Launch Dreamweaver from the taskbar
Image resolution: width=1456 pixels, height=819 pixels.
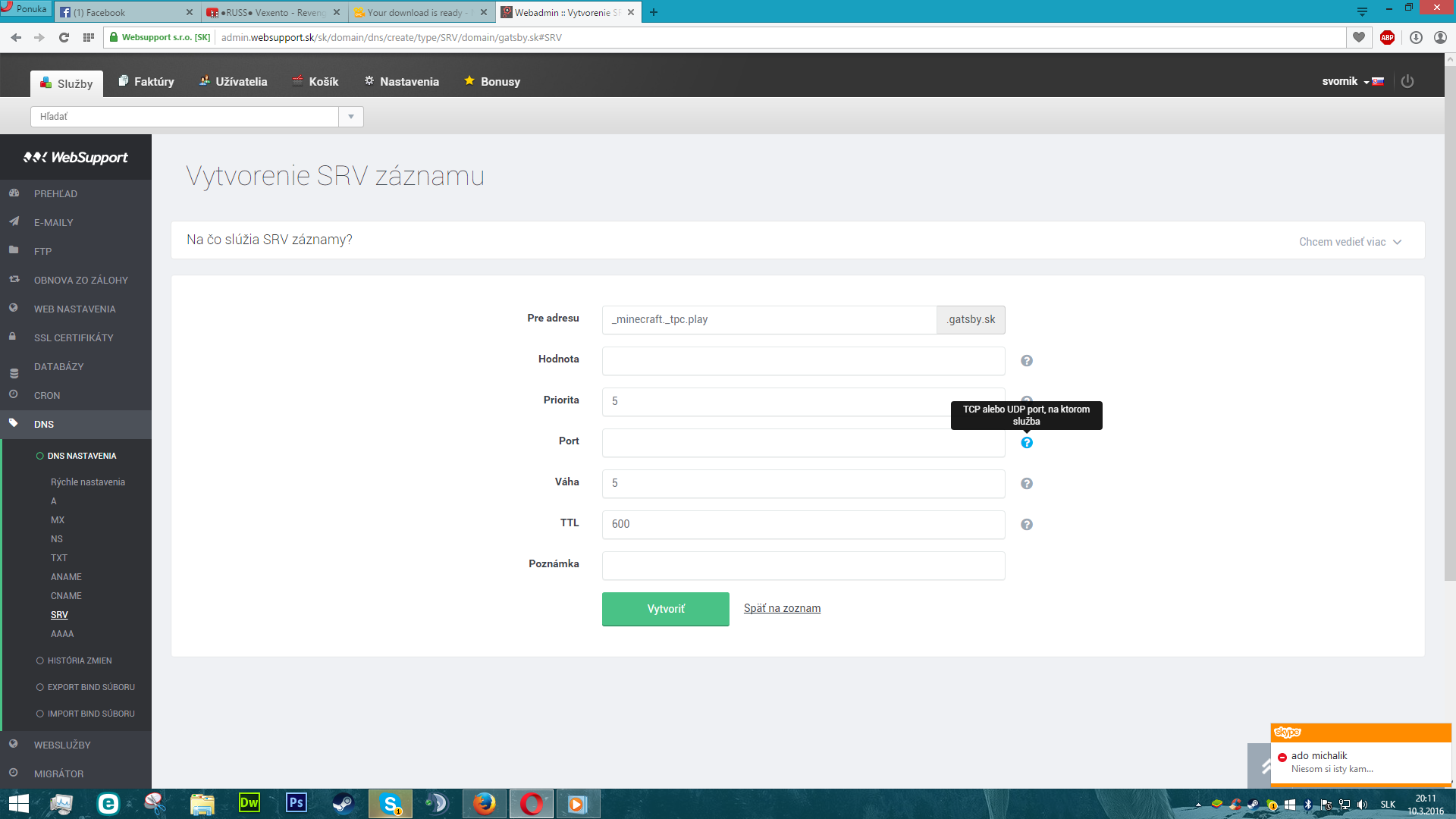point(249,803)
